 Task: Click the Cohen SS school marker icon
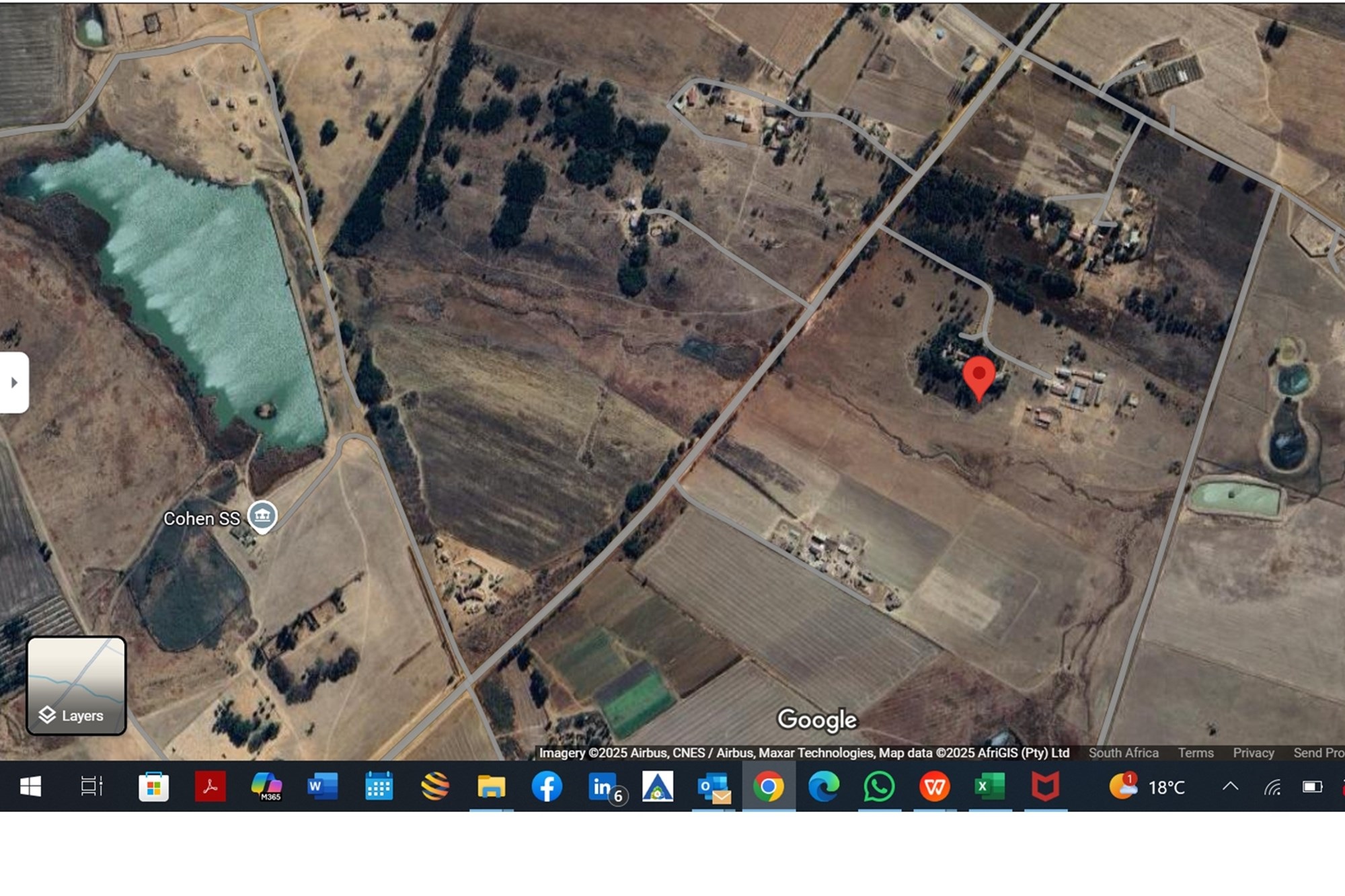(x=262, y=516)
